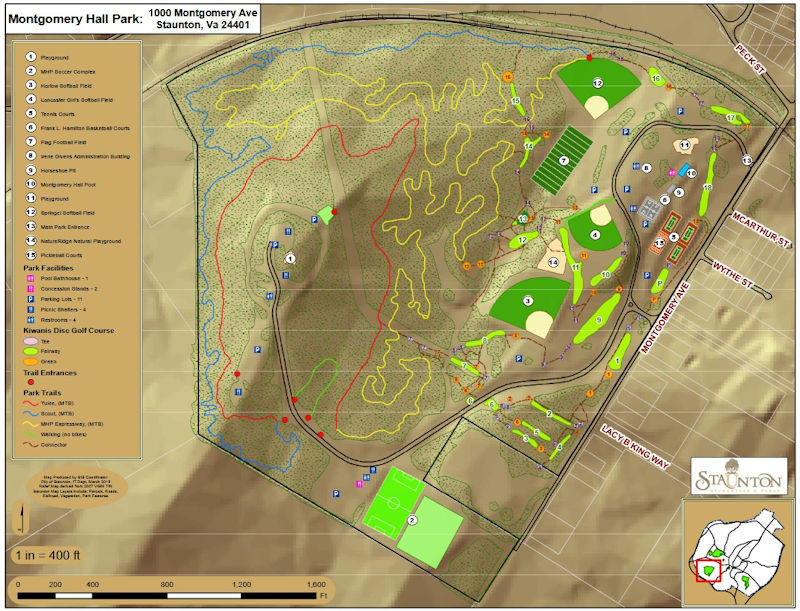This screenshot has height=611, width=800.
Task: Click Lancaster Girl's Softball Field marker 4
Action: 595,235
